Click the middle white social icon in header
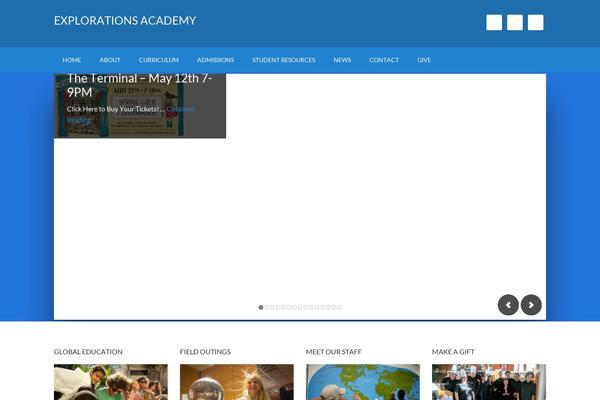600x400 pixels. [x=515, y=22]
